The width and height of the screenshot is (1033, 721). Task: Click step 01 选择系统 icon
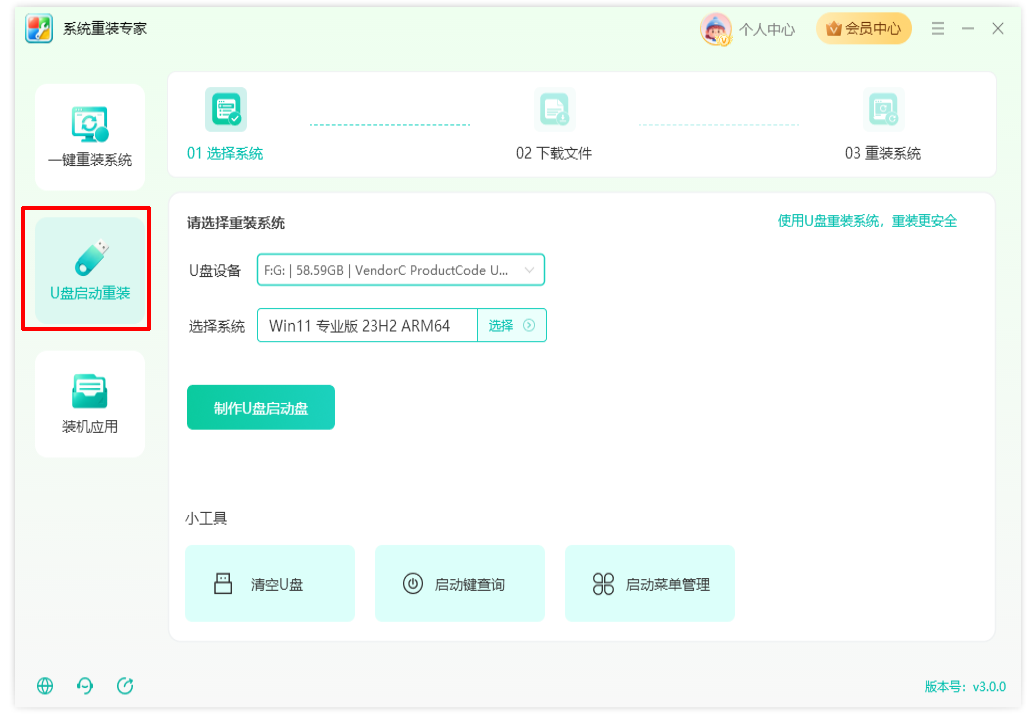click(226, 109)
